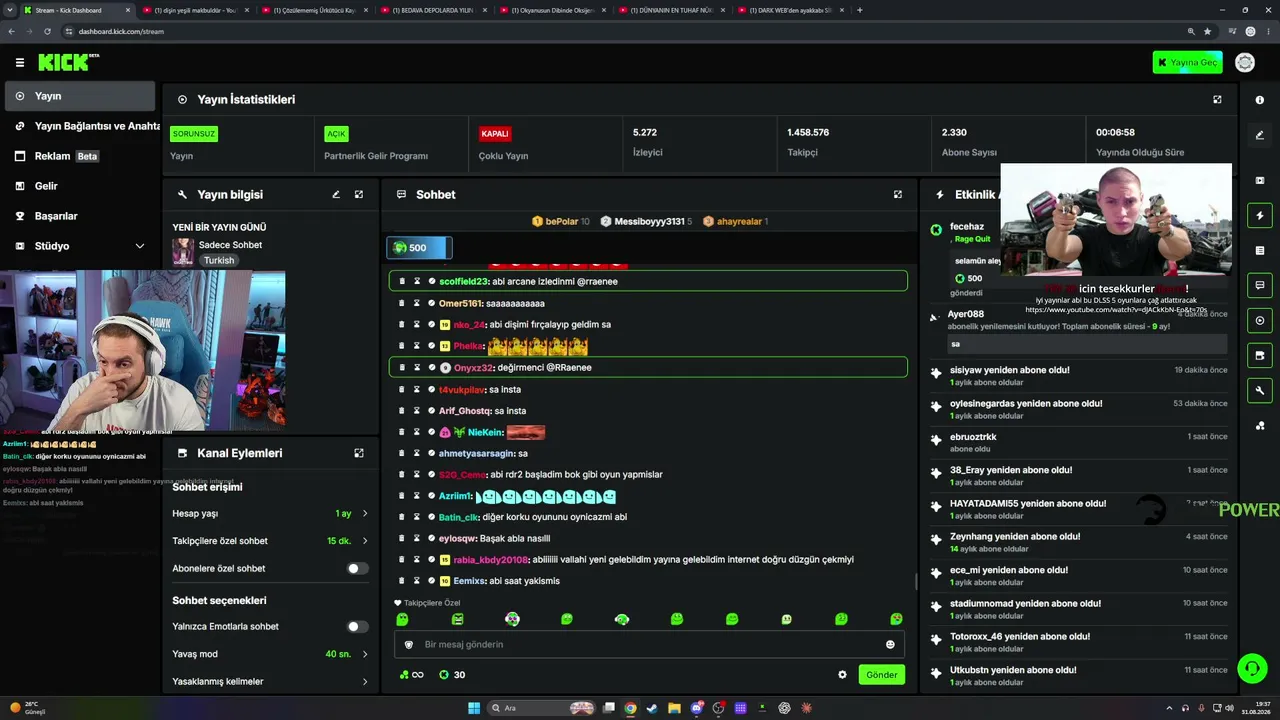Screen dimensions: 1280x720
Task: Click the bookmark star in the address bar
Action: click(x=1207, y=31)
